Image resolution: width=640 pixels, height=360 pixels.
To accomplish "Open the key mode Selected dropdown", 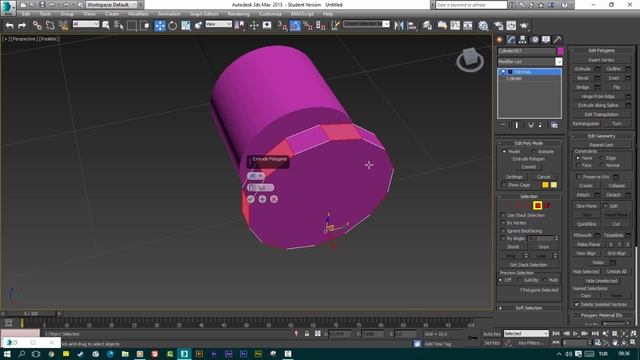I will coord(526,333).
